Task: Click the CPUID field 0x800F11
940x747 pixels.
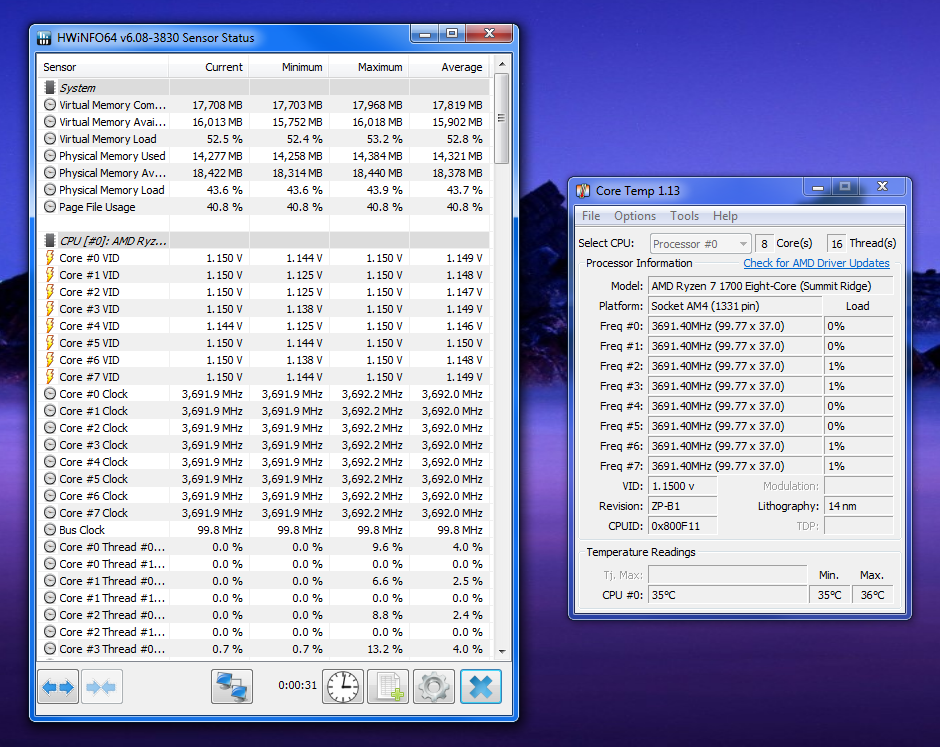Action: click(682, 526)
